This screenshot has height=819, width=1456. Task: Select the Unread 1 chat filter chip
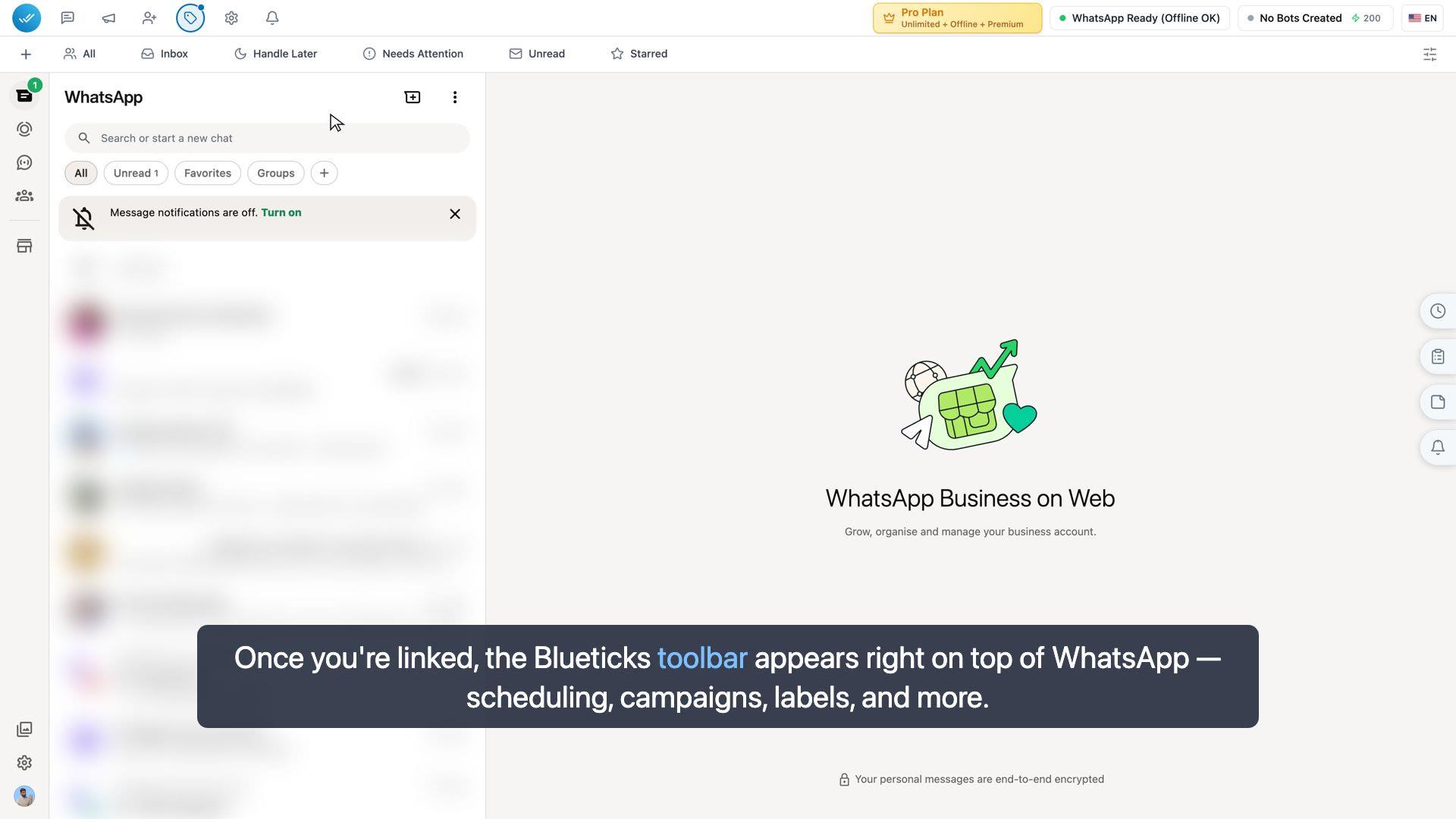click(x=136, y=173)
